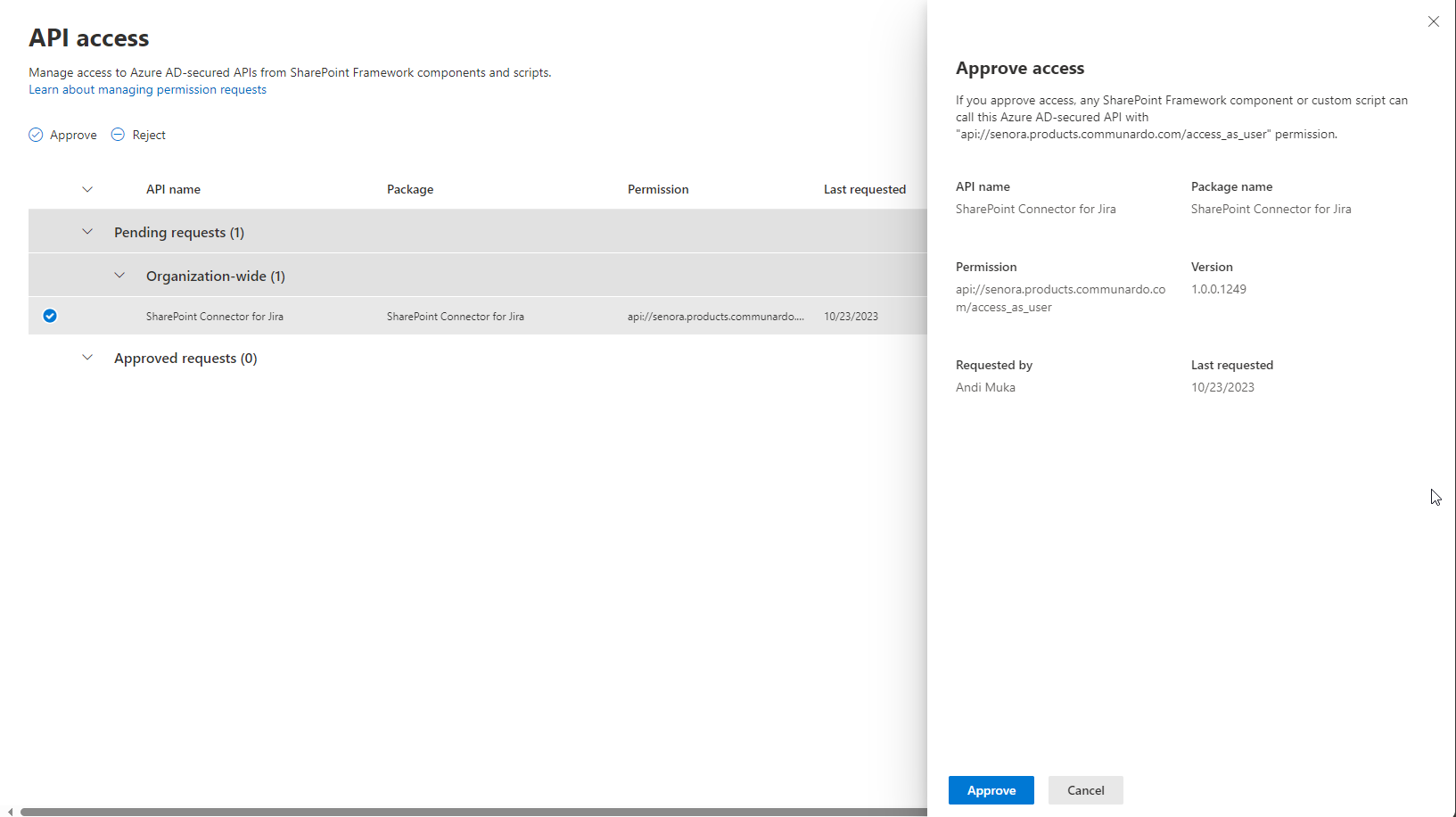Click the 10/23/2023 date cell in the list row
The height and width of the screenshot is (817, 1456).
851,317
